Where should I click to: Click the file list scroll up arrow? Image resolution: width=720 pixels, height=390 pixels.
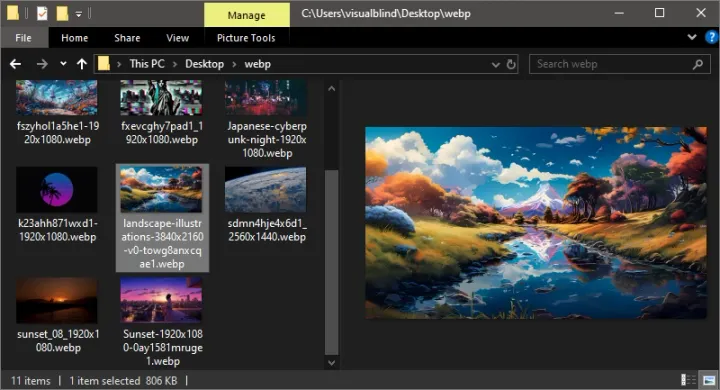[x=332, y=88]
